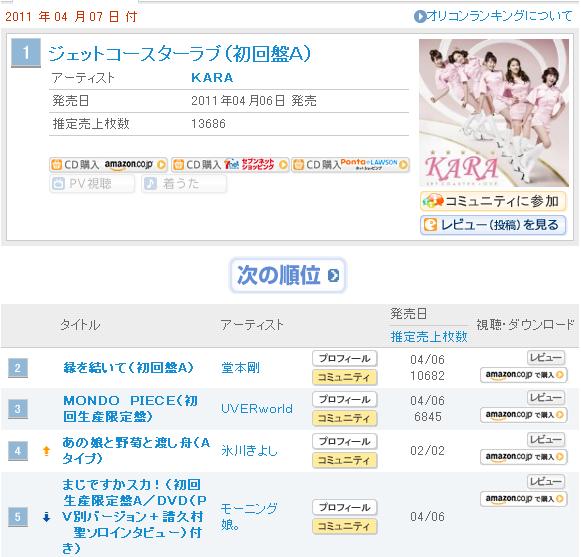Image resolution: width=581 pixels, height=557 pixels.
Task: Click レビュー button in the MONDO PIECE row
Action: coord(546,398)
